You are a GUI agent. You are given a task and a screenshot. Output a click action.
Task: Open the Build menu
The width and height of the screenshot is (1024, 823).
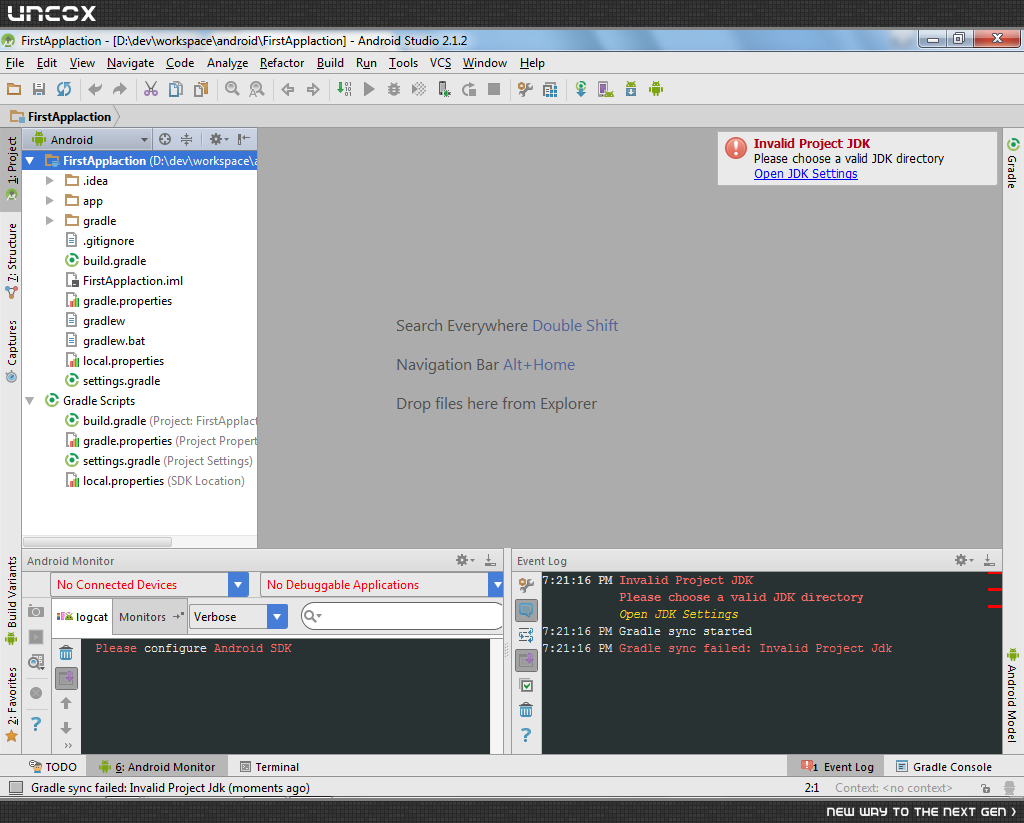point(330,63)
